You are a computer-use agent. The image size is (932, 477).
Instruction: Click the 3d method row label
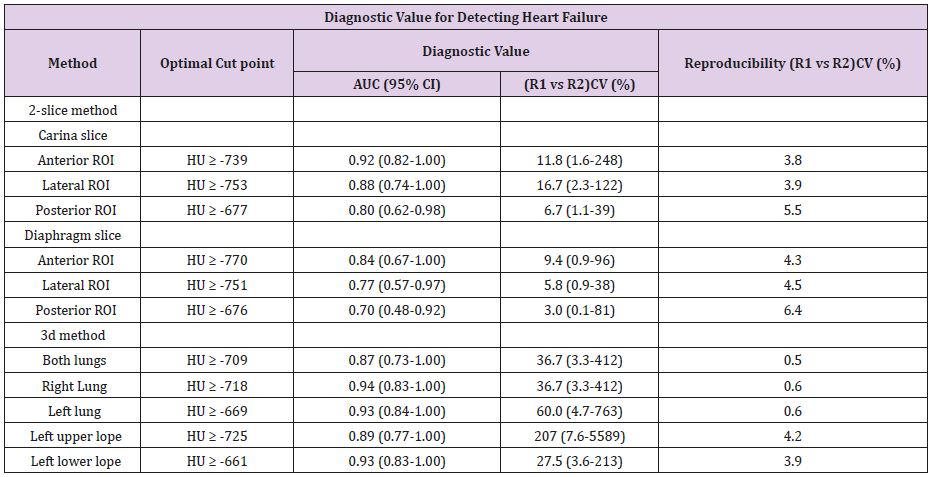click(x=73, y=335)
